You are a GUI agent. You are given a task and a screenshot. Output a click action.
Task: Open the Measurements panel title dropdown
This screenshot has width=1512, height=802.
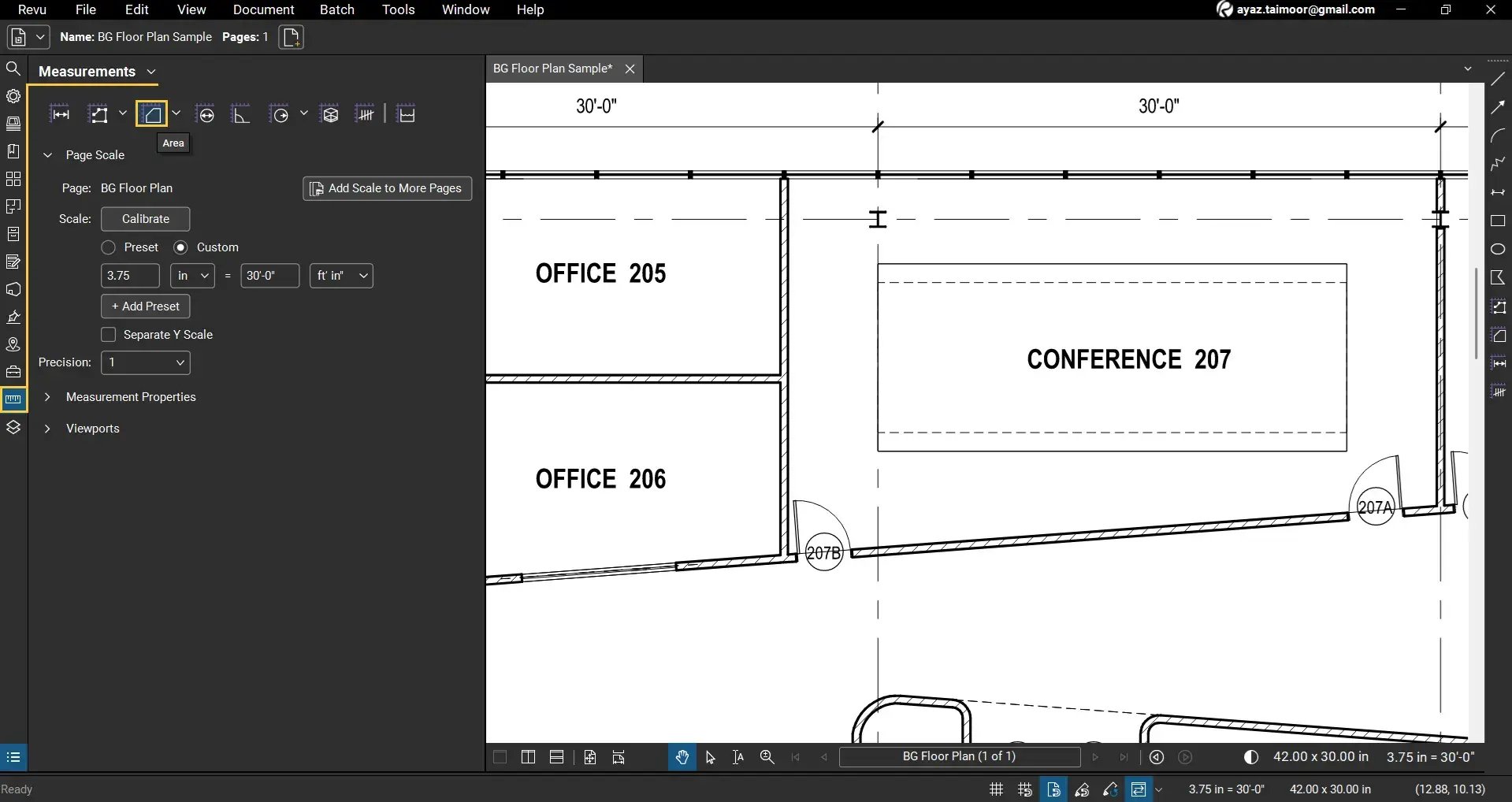(151, 72)
